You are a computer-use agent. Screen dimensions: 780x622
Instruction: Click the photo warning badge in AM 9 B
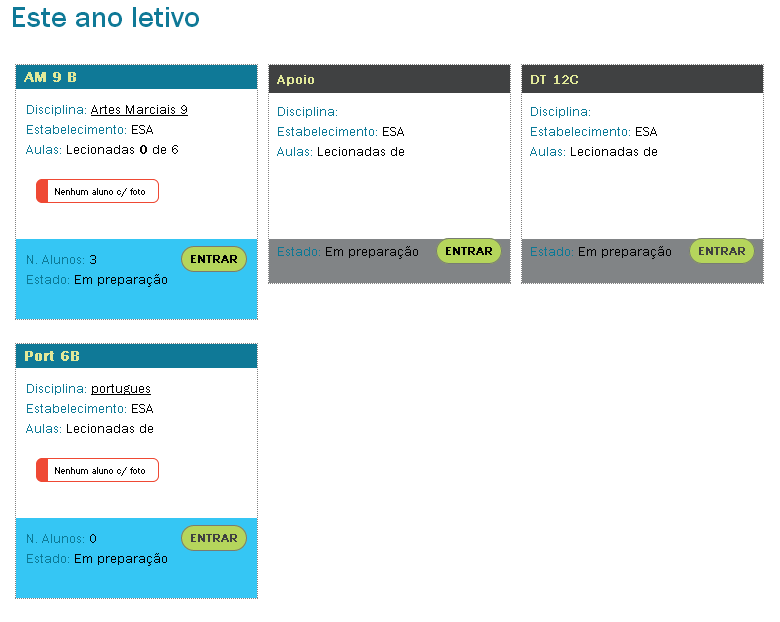click(x=98, y=191)
